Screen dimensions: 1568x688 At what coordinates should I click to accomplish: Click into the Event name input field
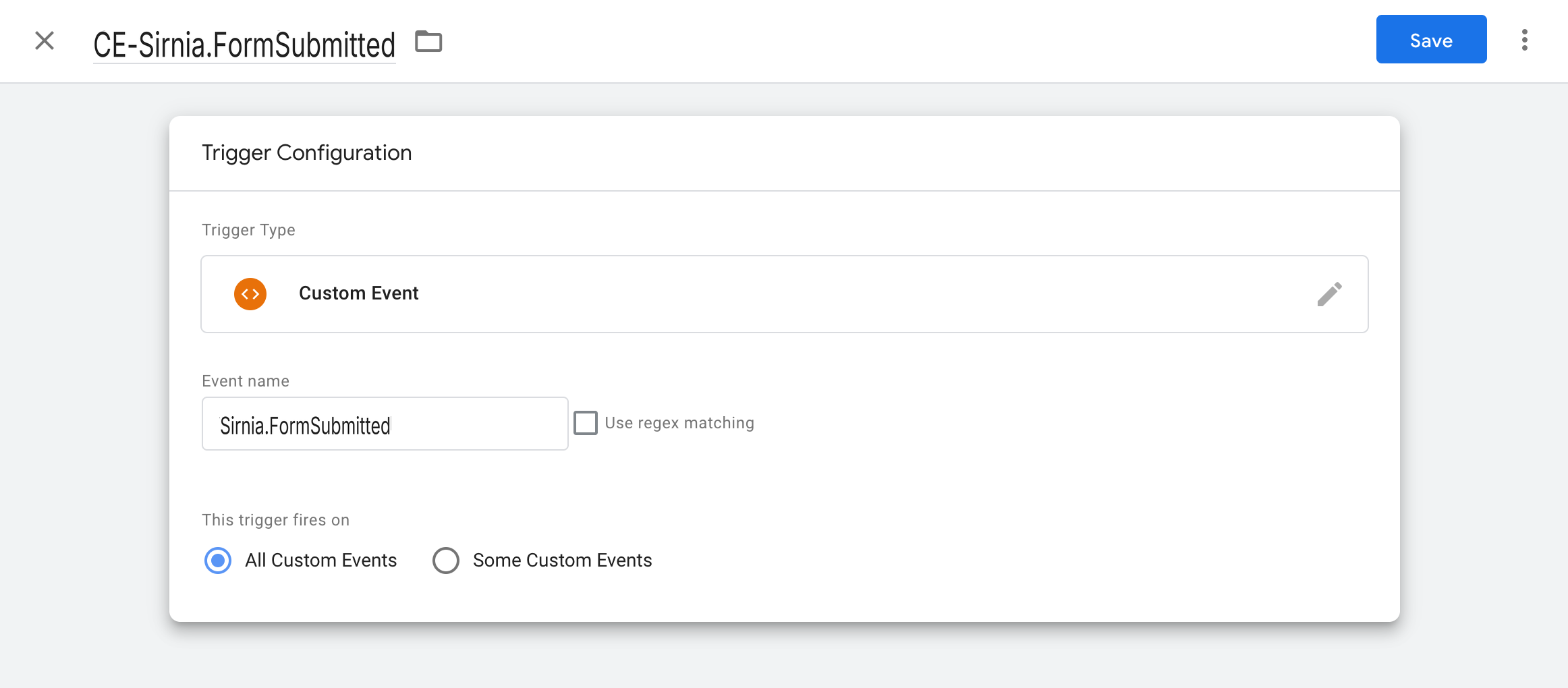(x=385, y=424)
